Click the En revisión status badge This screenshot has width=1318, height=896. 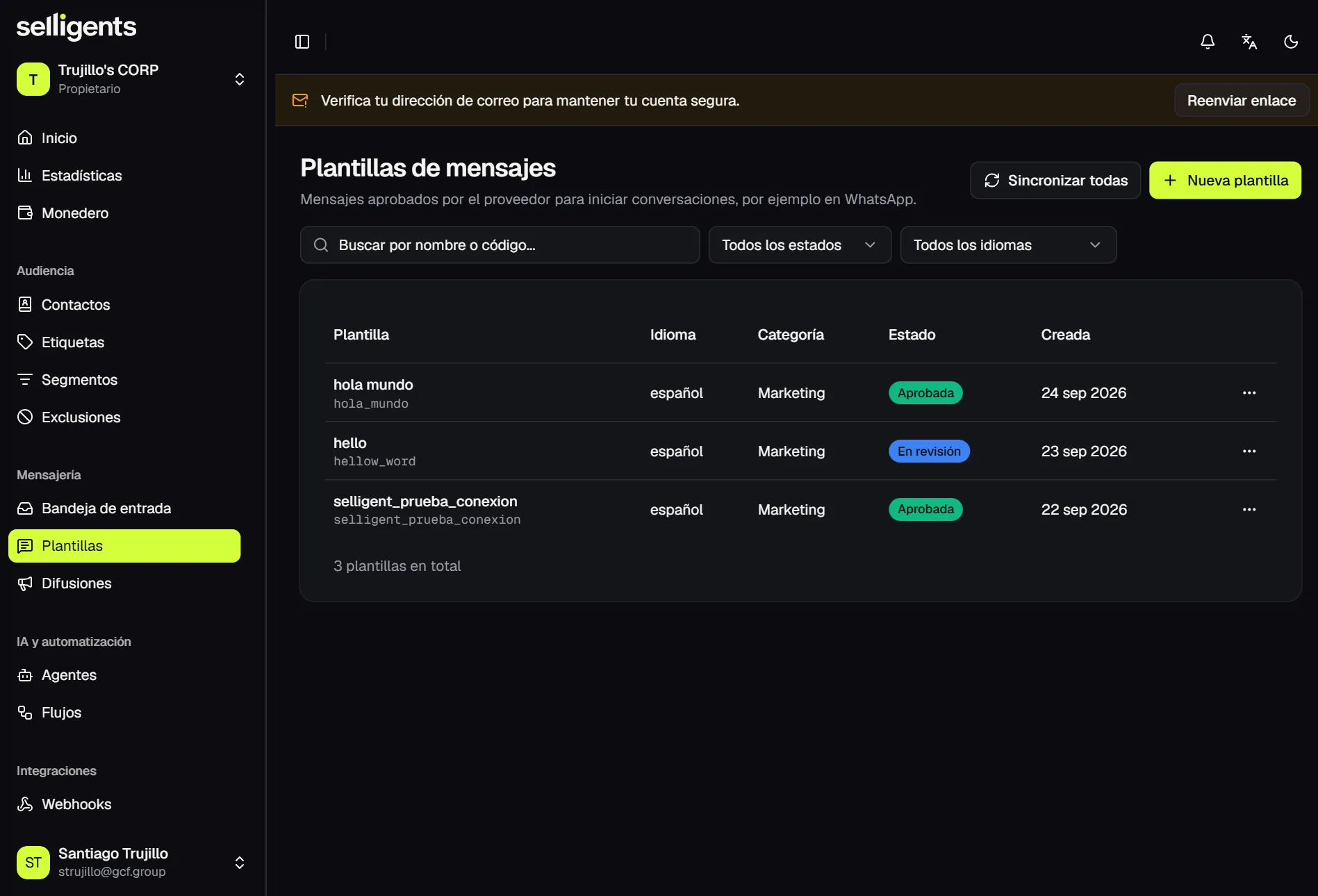point(929,451)
